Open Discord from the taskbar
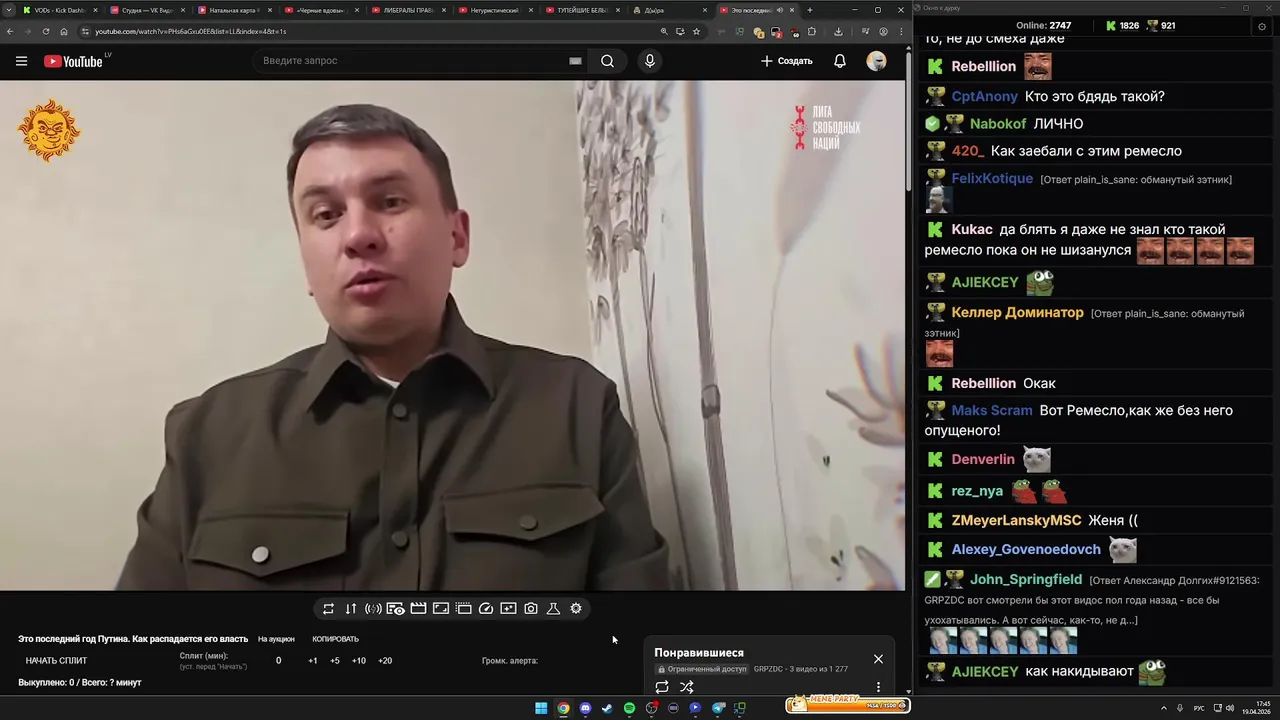1280x720 pixels. coord(585,708)
